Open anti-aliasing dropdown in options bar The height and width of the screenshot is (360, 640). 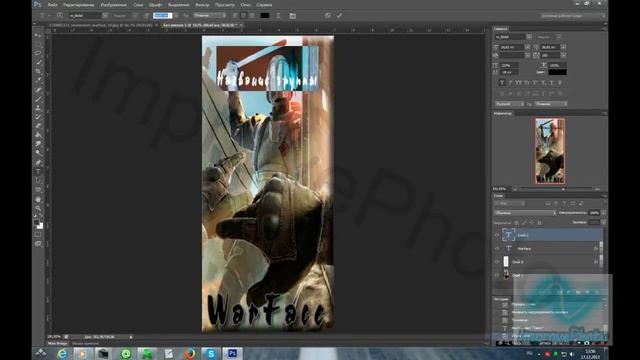tap(209, 16)
